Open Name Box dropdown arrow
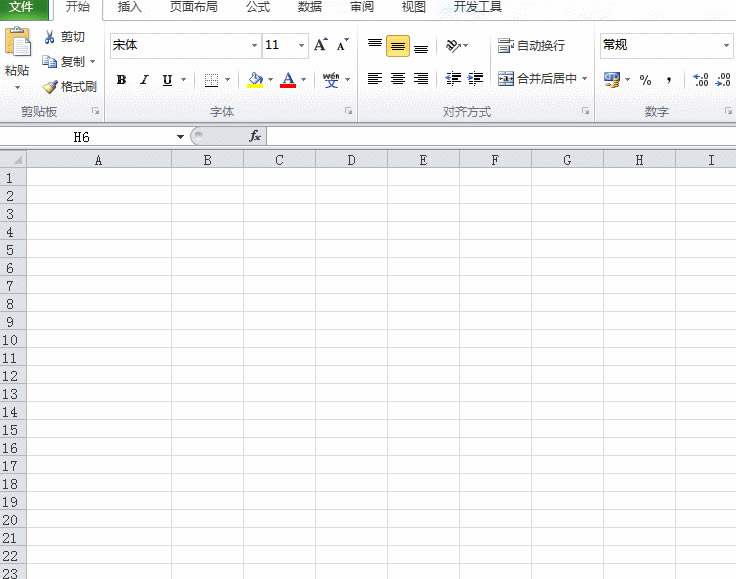The image size is (736, 579). click(x=180, y=137)
